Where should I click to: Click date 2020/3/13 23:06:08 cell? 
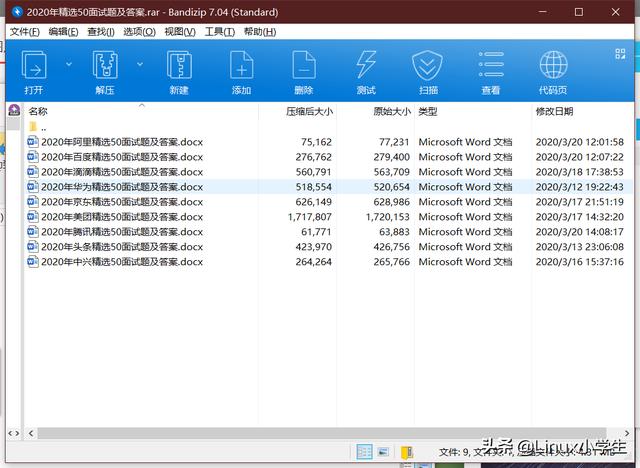tap(580, 247)
